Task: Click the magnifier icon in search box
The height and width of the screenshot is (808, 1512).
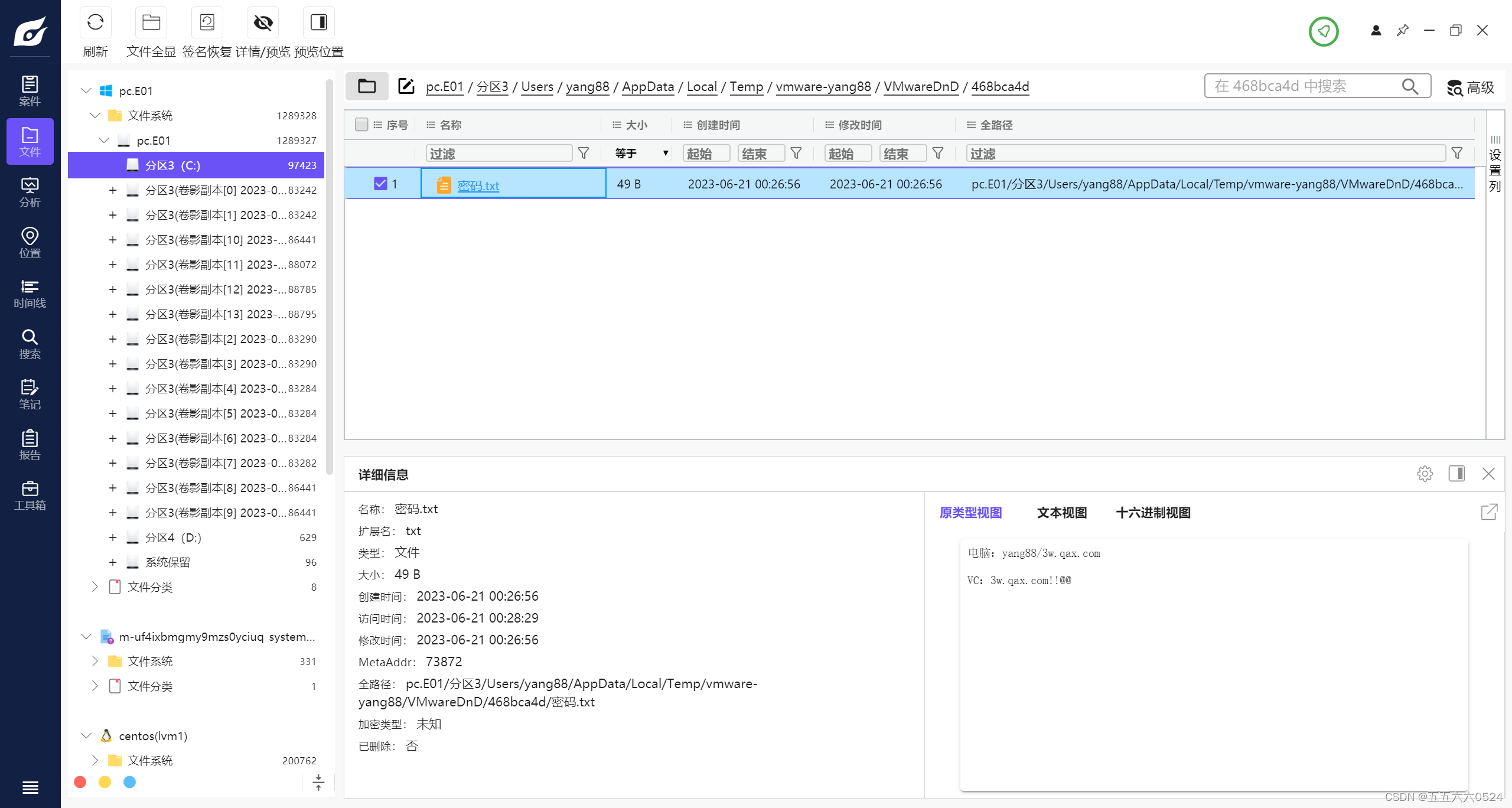Action: pos(1410,86)
